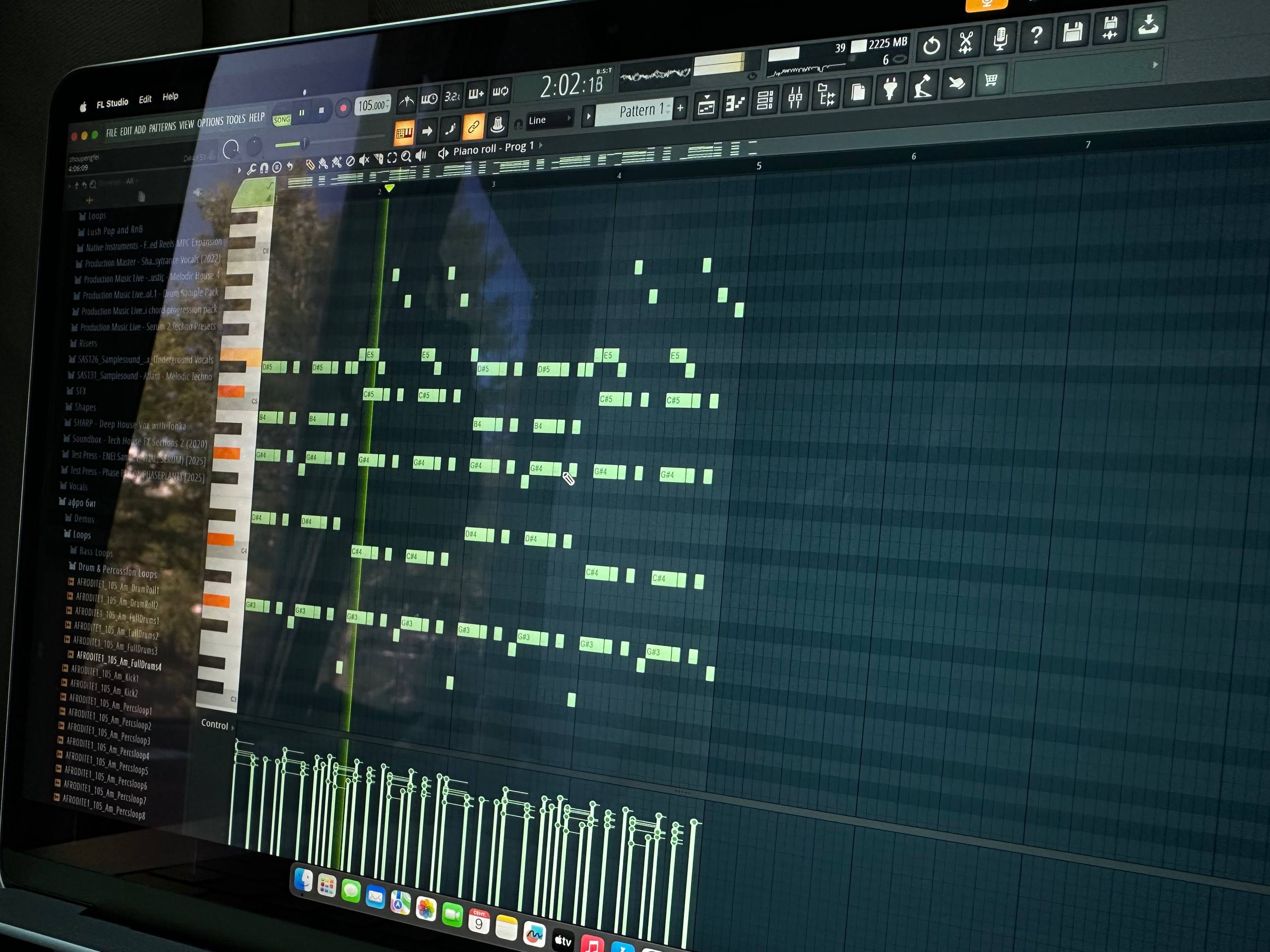
Task: Select the piano roll Mute tool
Action: coord(364,160)
